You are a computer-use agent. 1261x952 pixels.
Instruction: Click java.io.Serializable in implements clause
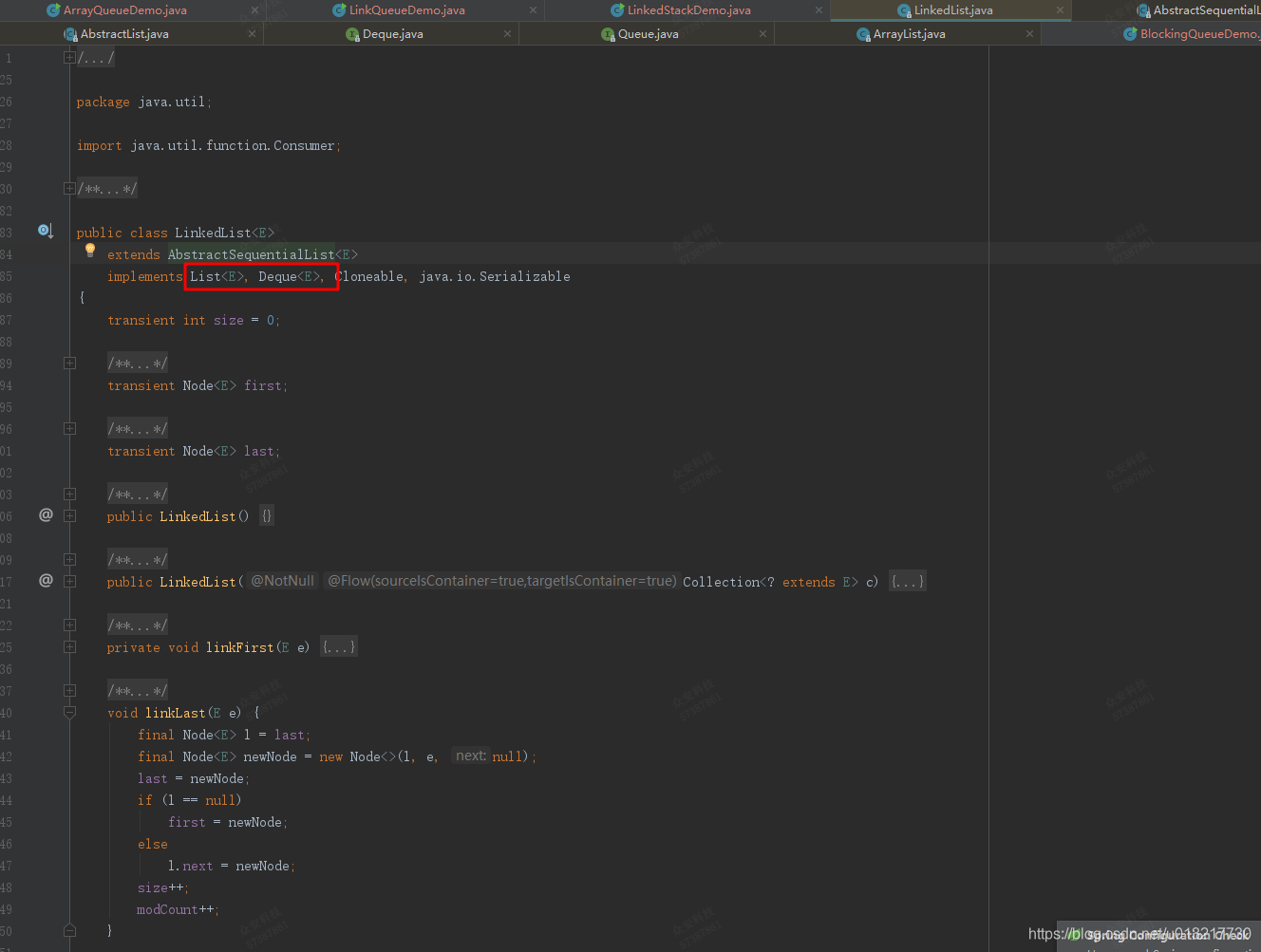[x=495, y=276]
